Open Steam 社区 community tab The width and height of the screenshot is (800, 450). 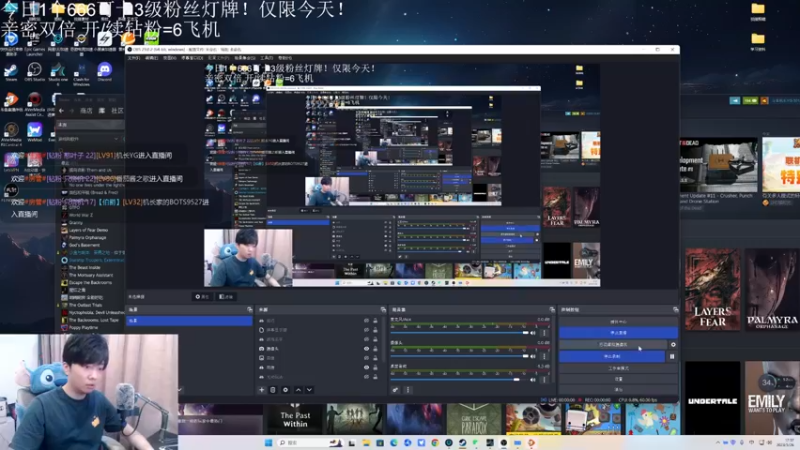(117, 110)
